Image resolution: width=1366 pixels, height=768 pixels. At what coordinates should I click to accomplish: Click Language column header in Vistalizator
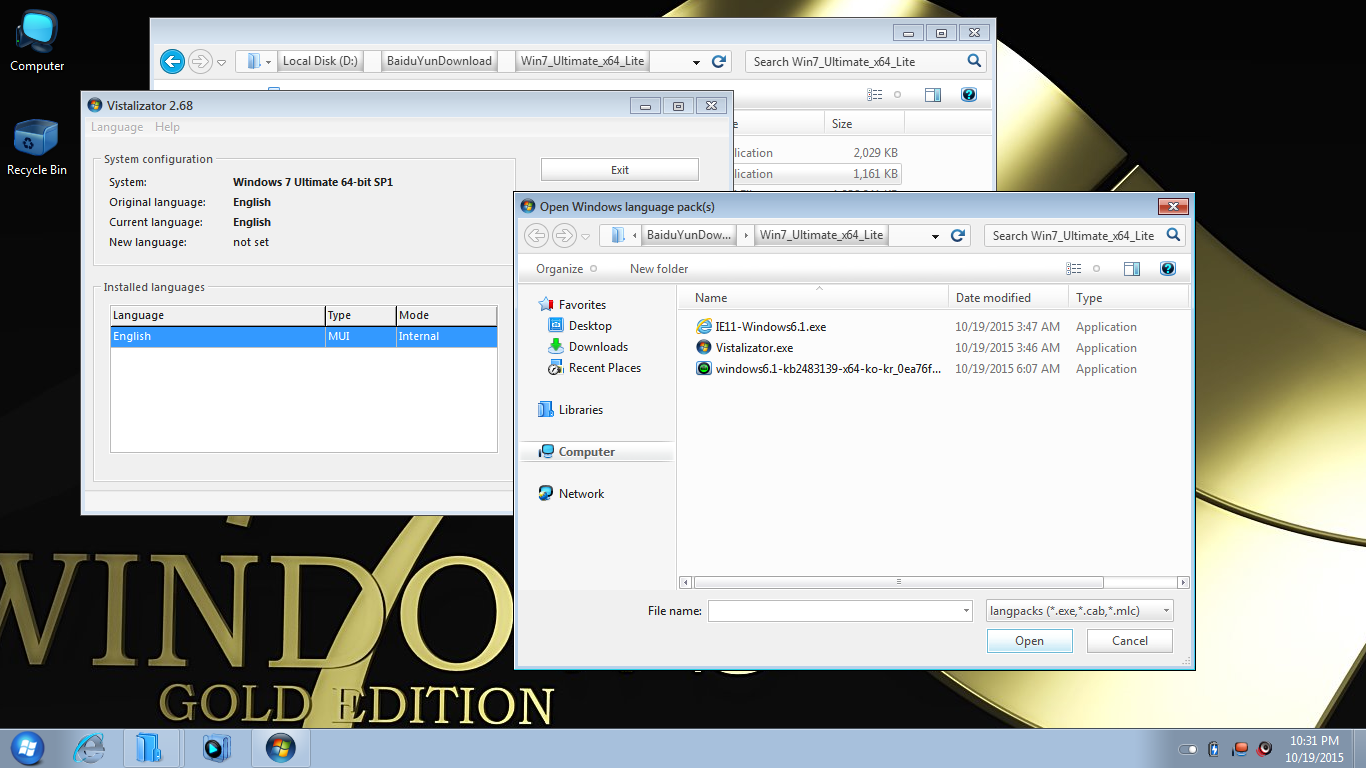(217, 315)
